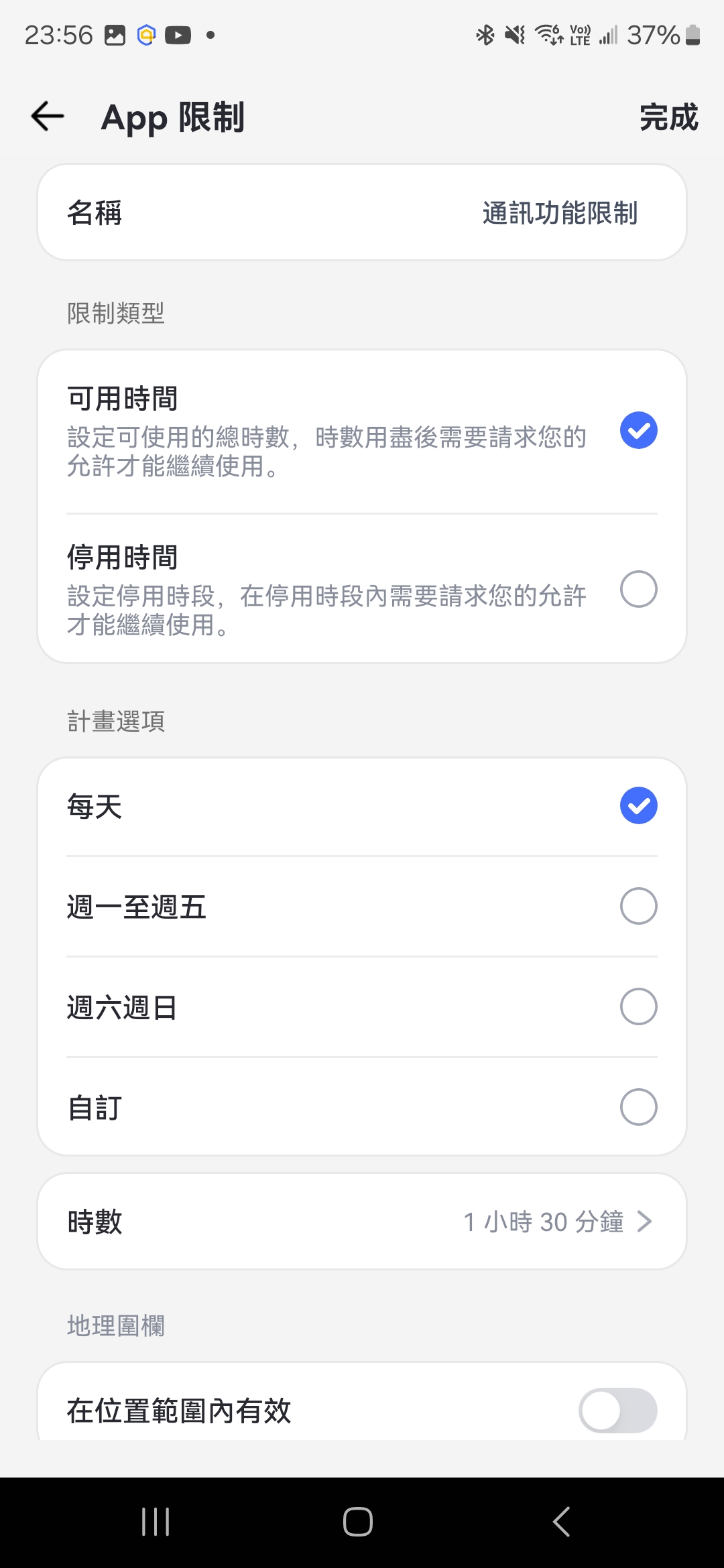Tap the mute status icon

click(x=515, y=35)
